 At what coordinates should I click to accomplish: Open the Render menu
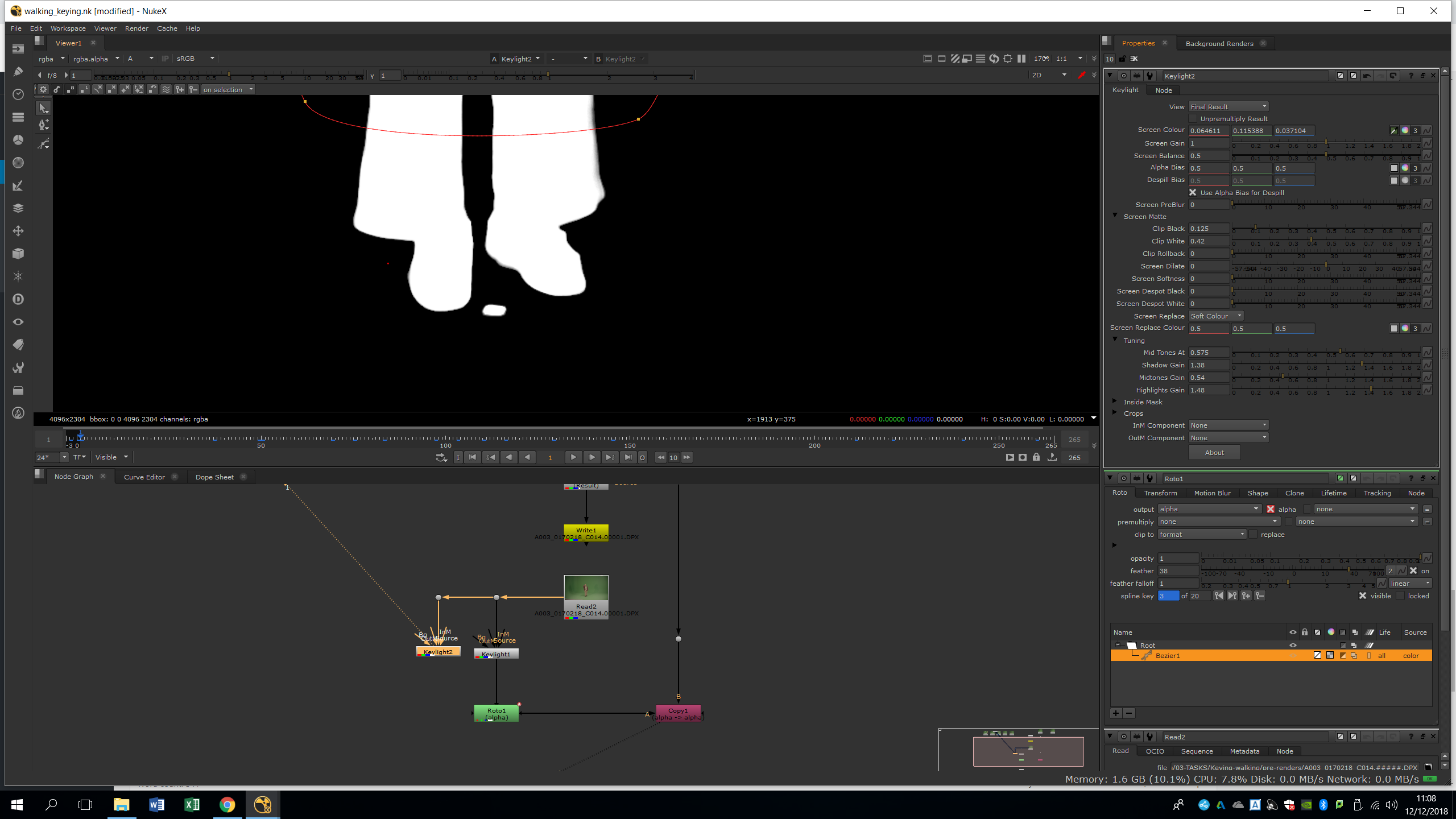pos(136,28)
